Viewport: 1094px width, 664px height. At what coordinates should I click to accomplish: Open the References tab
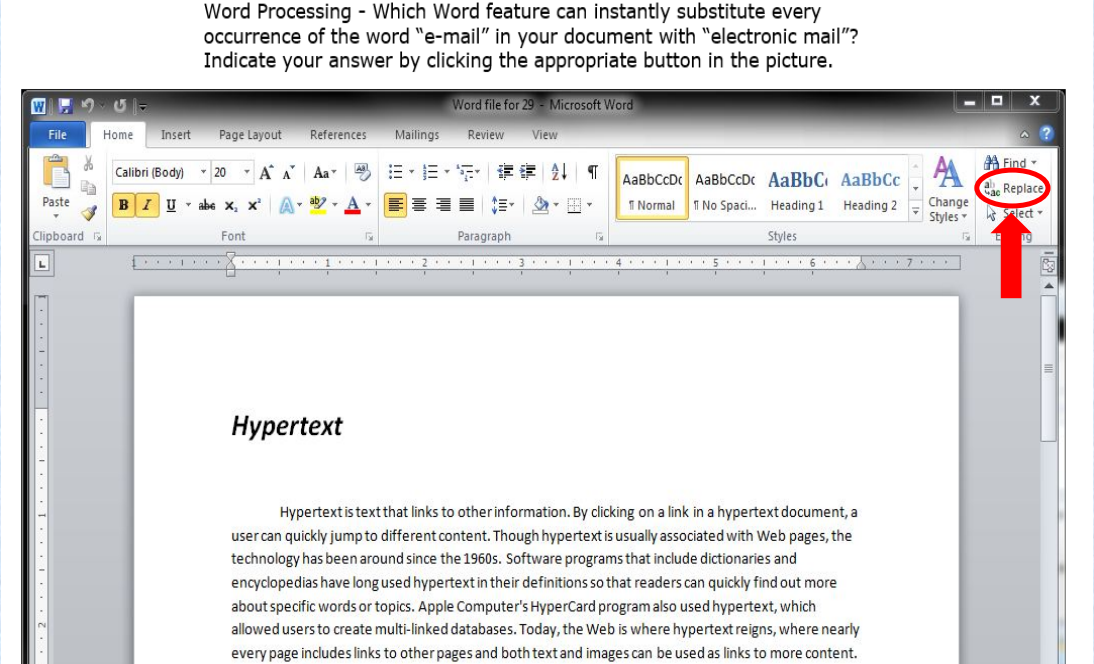[338, 135]
